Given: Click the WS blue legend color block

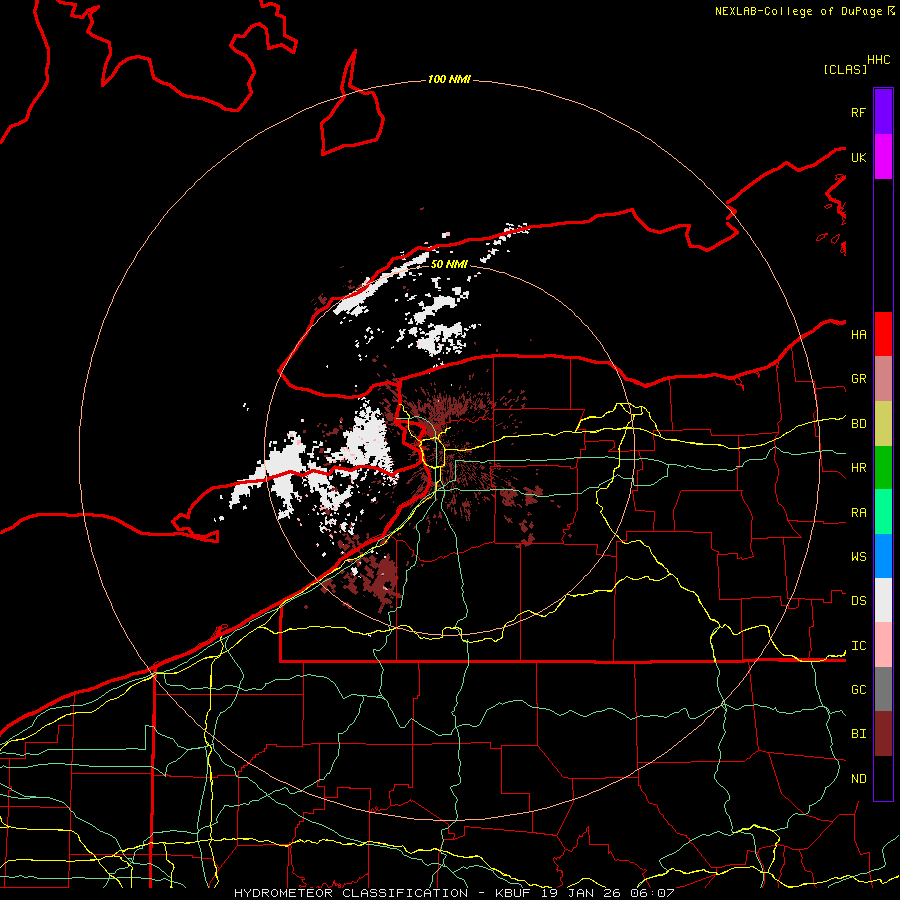Looking at the screenshot, I should (883, 556).
